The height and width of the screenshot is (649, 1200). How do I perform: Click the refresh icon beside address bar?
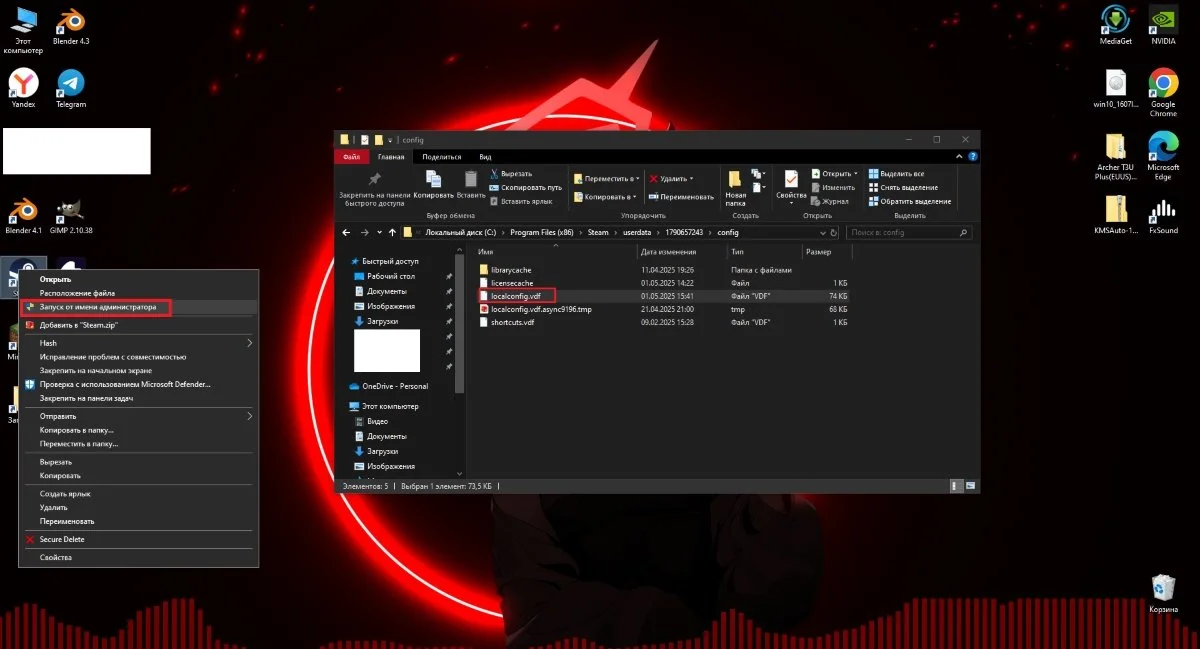834,232
